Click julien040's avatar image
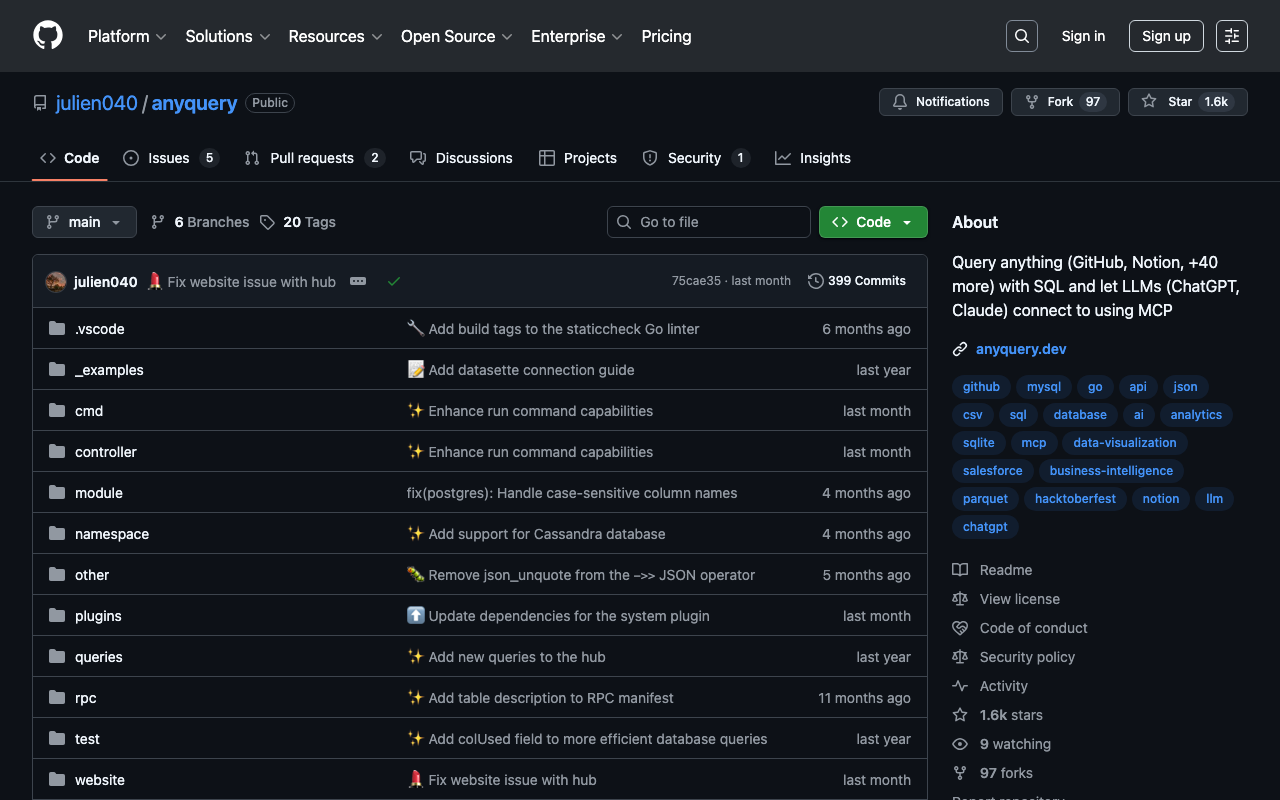Viewport: 1280px width, 800px height. coord(56,282)
